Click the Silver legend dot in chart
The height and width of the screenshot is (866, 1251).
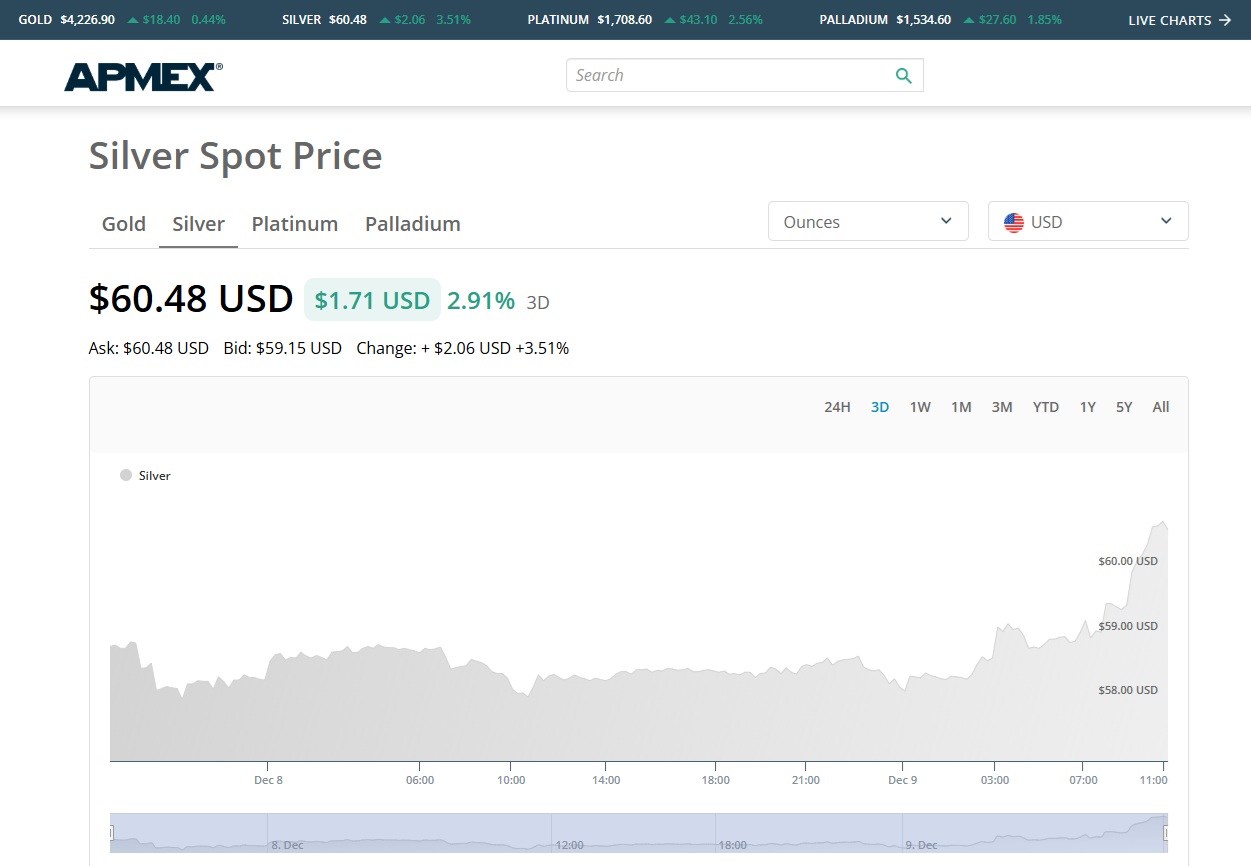click(126, 476)
